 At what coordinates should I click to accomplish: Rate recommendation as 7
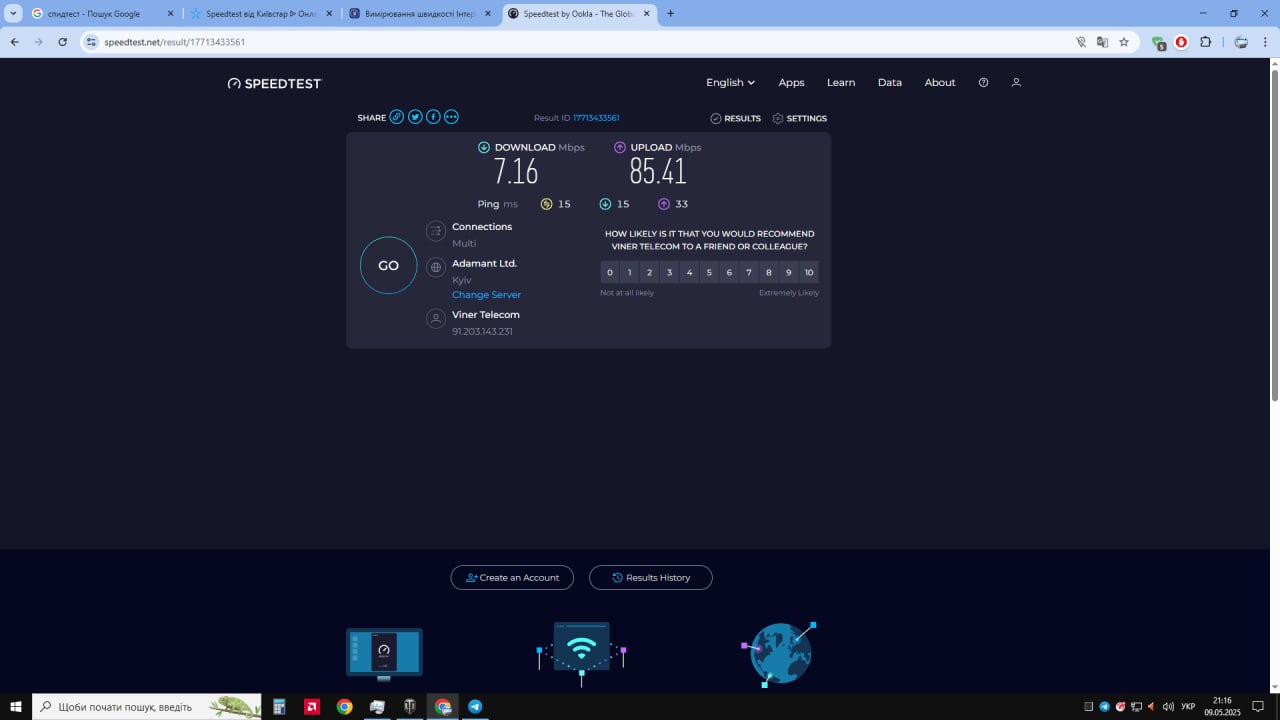749,272
